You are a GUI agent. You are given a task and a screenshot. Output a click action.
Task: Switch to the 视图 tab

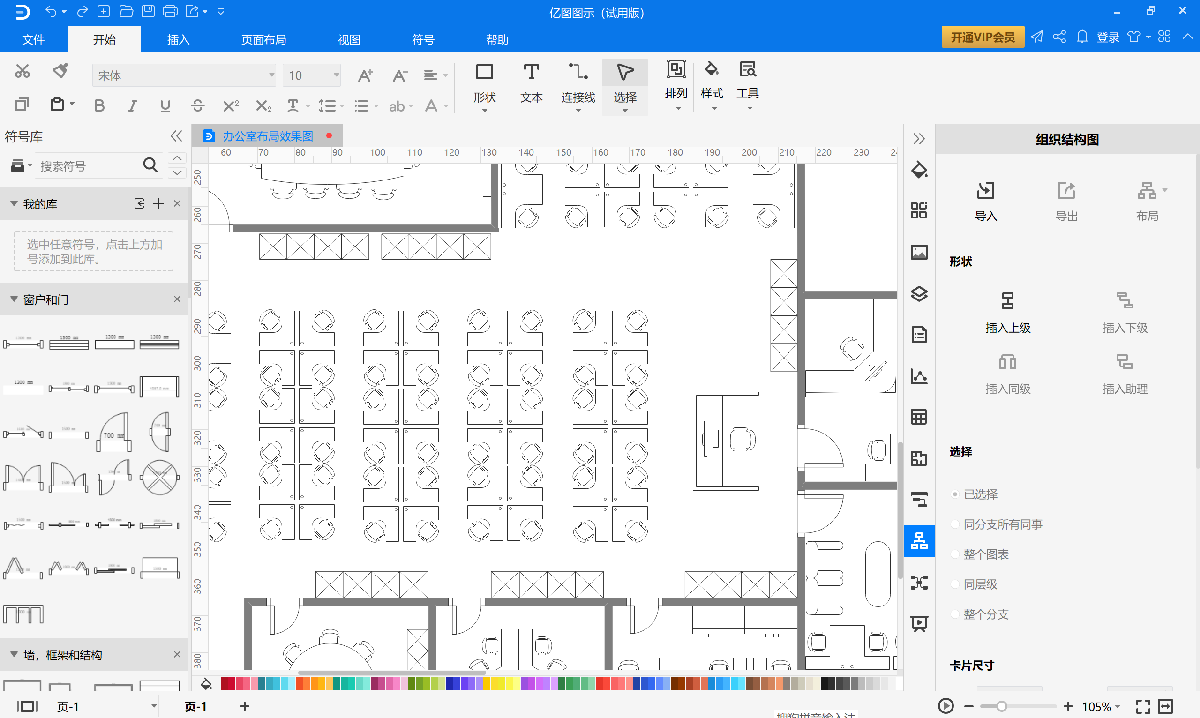[x=349, y=40]
